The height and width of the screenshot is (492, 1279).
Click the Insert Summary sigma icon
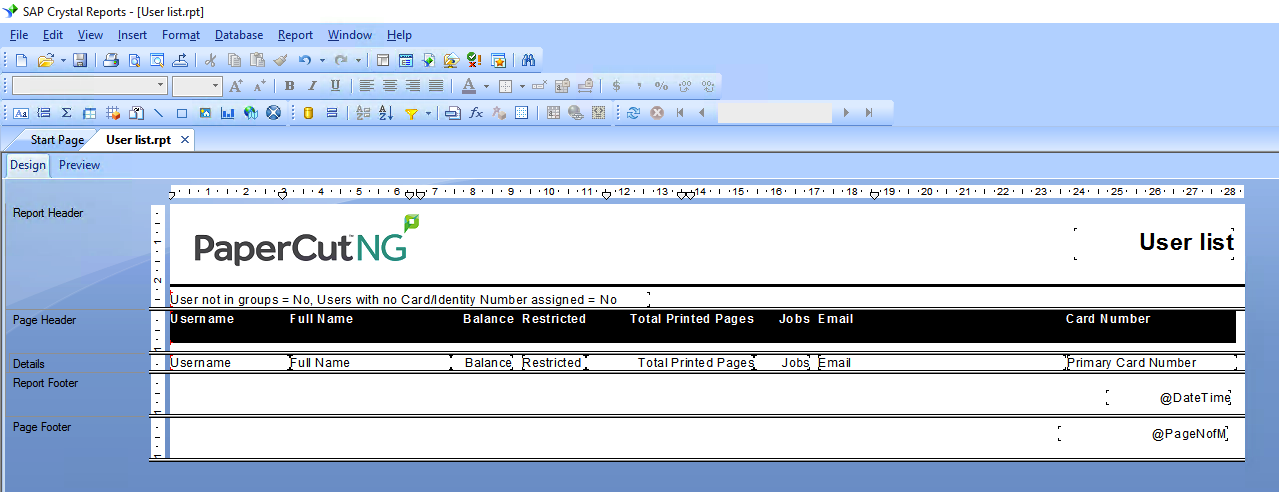click(x=67, y=113)
